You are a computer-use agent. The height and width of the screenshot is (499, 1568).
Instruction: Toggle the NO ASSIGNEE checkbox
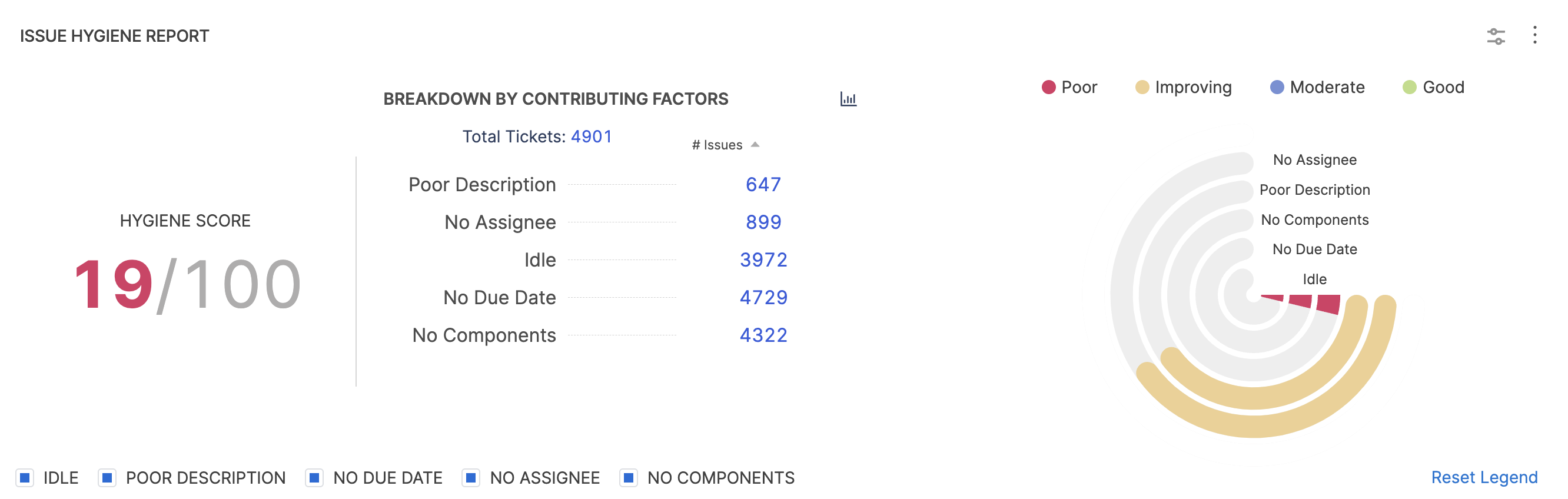click(470, 478)
